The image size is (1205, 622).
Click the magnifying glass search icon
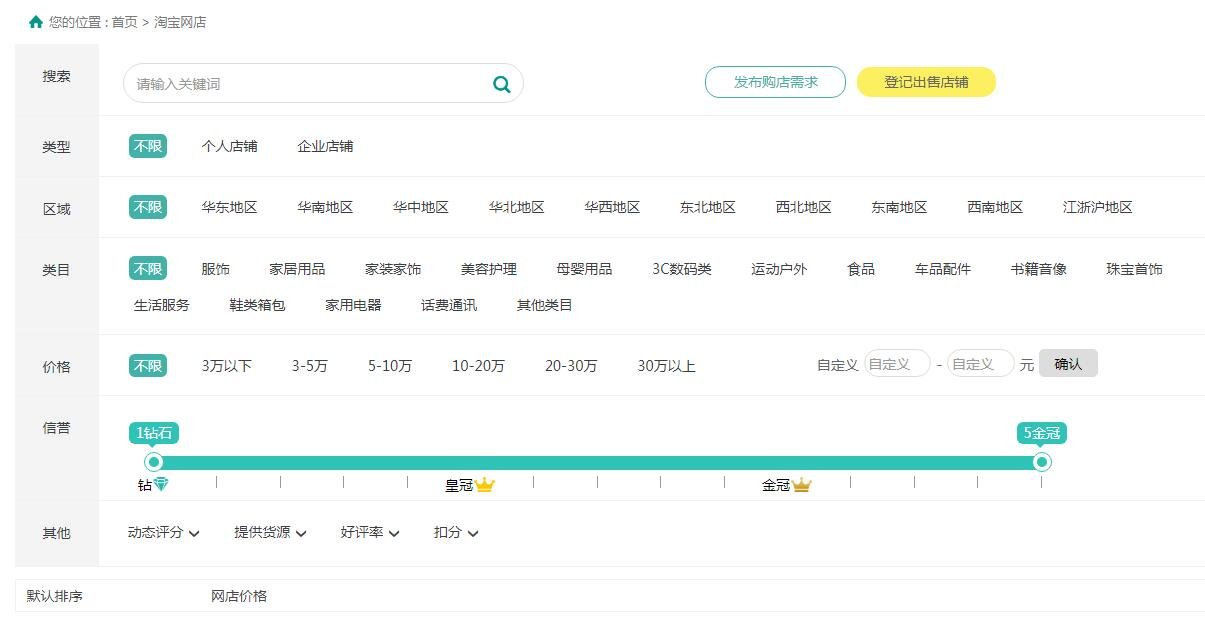tap(500, 84)
